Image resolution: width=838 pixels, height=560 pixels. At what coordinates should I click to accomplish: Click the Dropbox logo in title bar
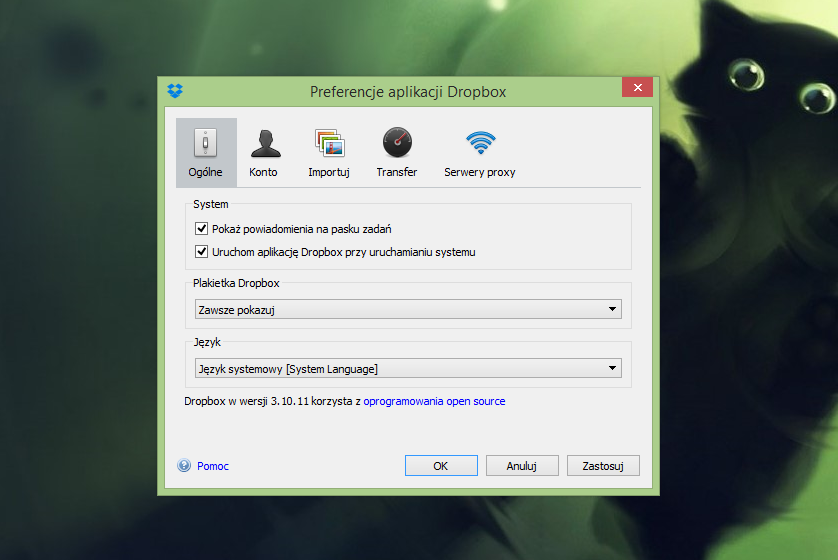(x=175, y=91)
